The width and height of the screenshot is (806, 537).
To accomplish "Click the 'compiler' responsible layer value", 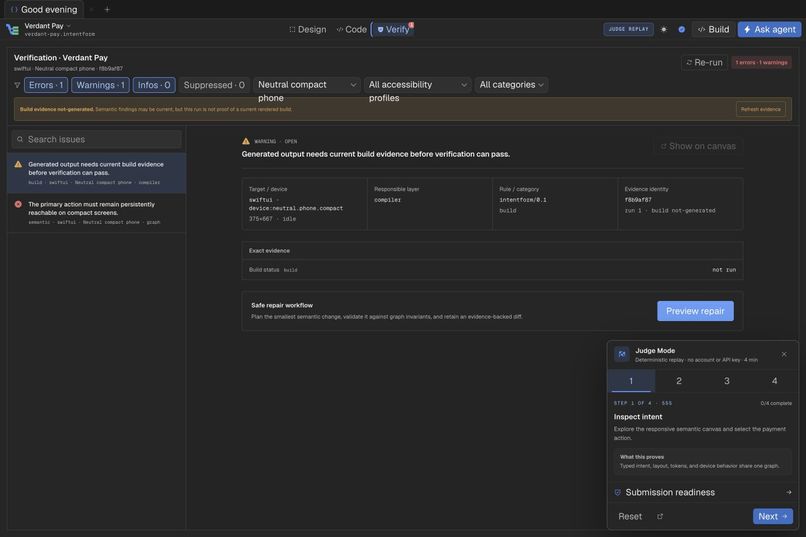I will pos(388,200).
